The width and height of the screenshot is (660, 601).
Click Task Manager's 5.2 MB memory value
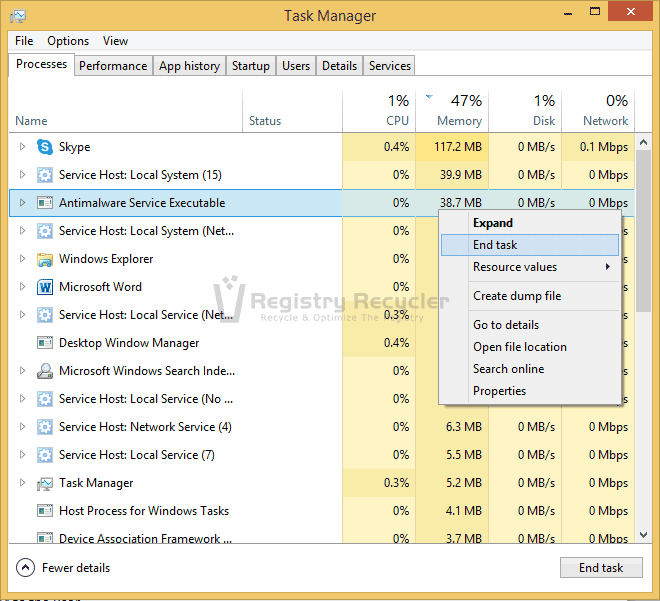coord(463,483)
